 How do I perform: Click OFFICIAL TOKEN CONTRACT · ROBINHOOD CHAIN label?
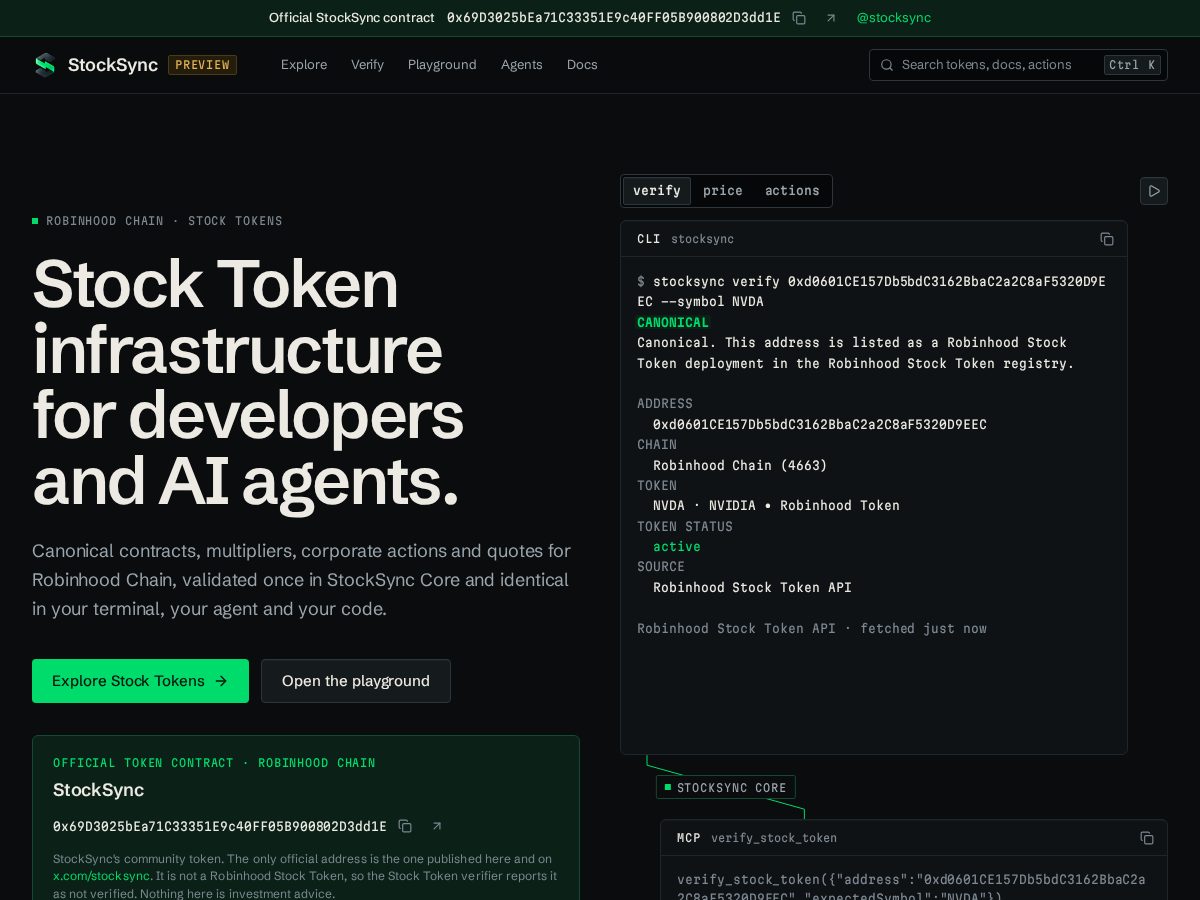click(214, 763)
